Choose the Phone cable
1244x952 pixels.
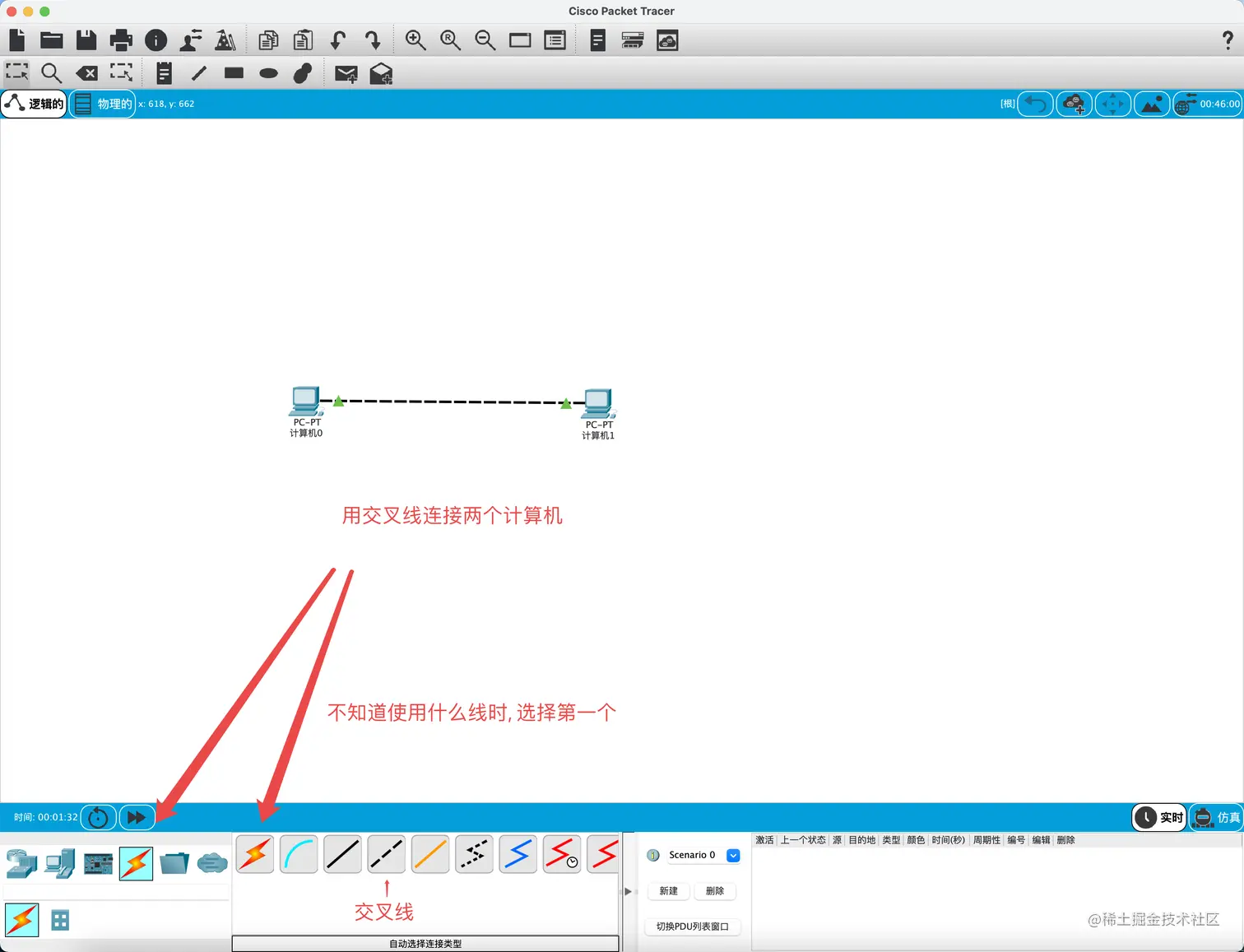click(474, 854)
